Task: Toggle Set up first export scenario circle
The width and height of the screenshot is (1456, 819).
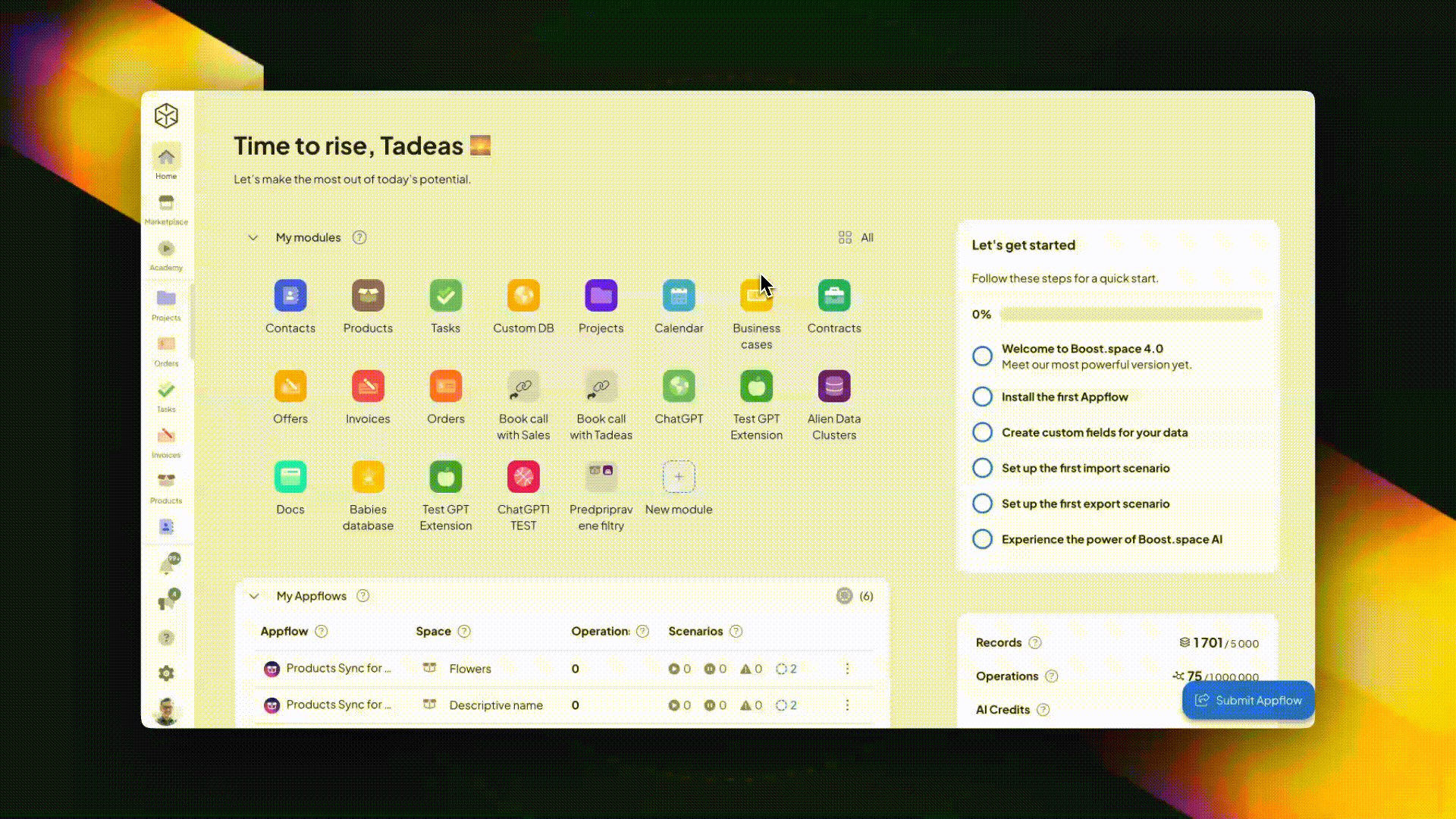Action: coord(982,504)
